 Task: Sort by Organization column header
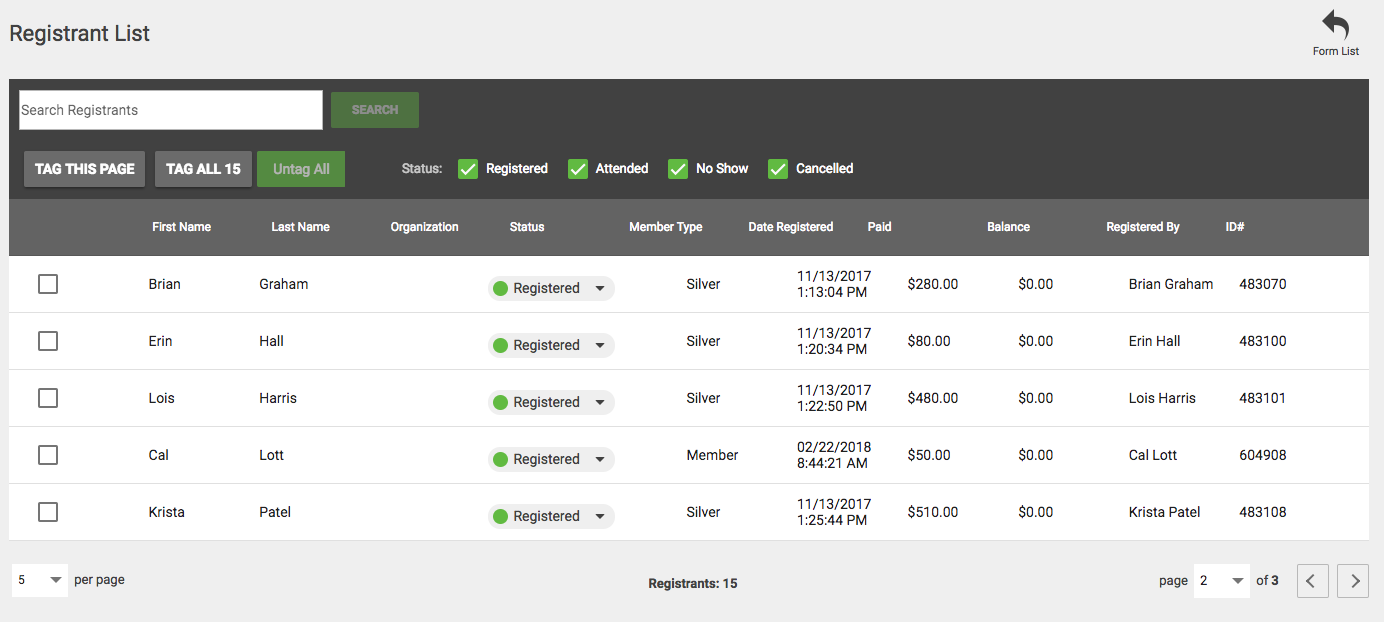(x=424, y=227)
